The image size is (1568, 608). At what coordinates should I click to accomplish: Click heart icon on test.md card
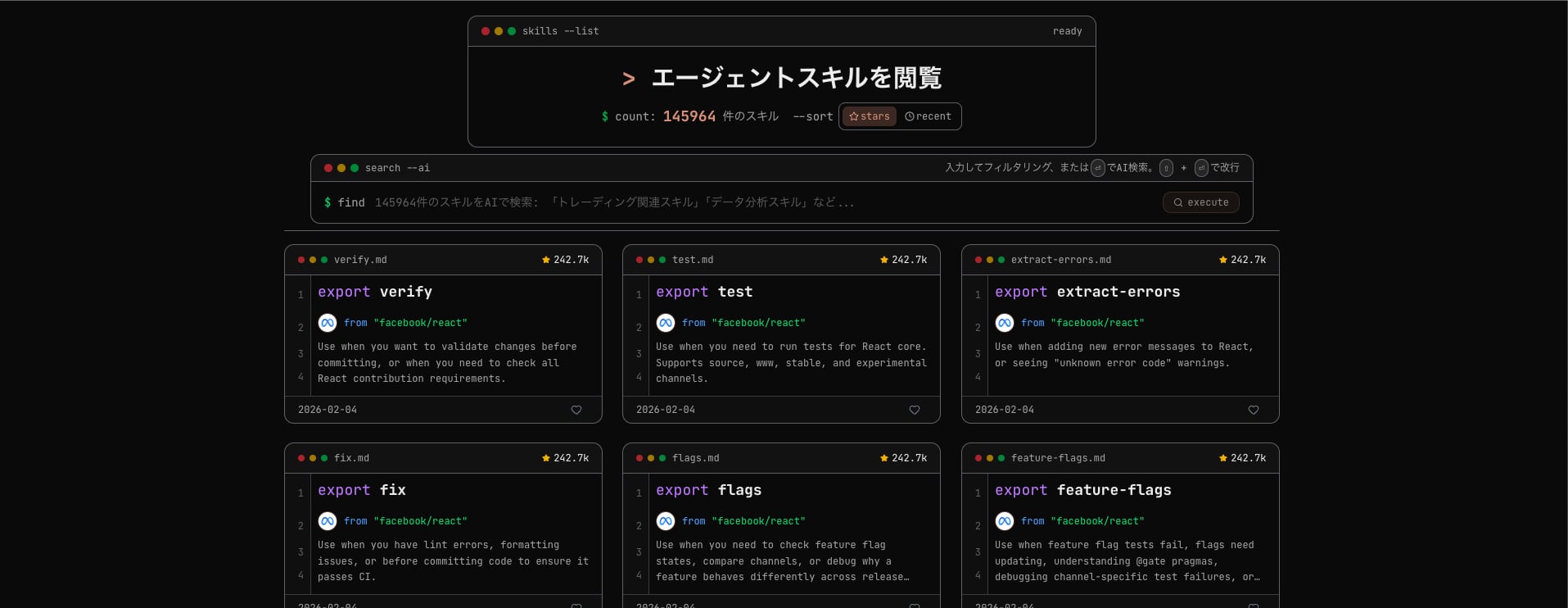pos(915,410)
